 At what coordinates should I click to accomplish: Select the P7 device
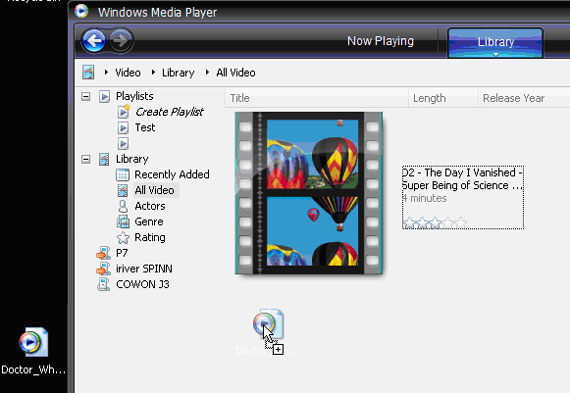[122, 253]
